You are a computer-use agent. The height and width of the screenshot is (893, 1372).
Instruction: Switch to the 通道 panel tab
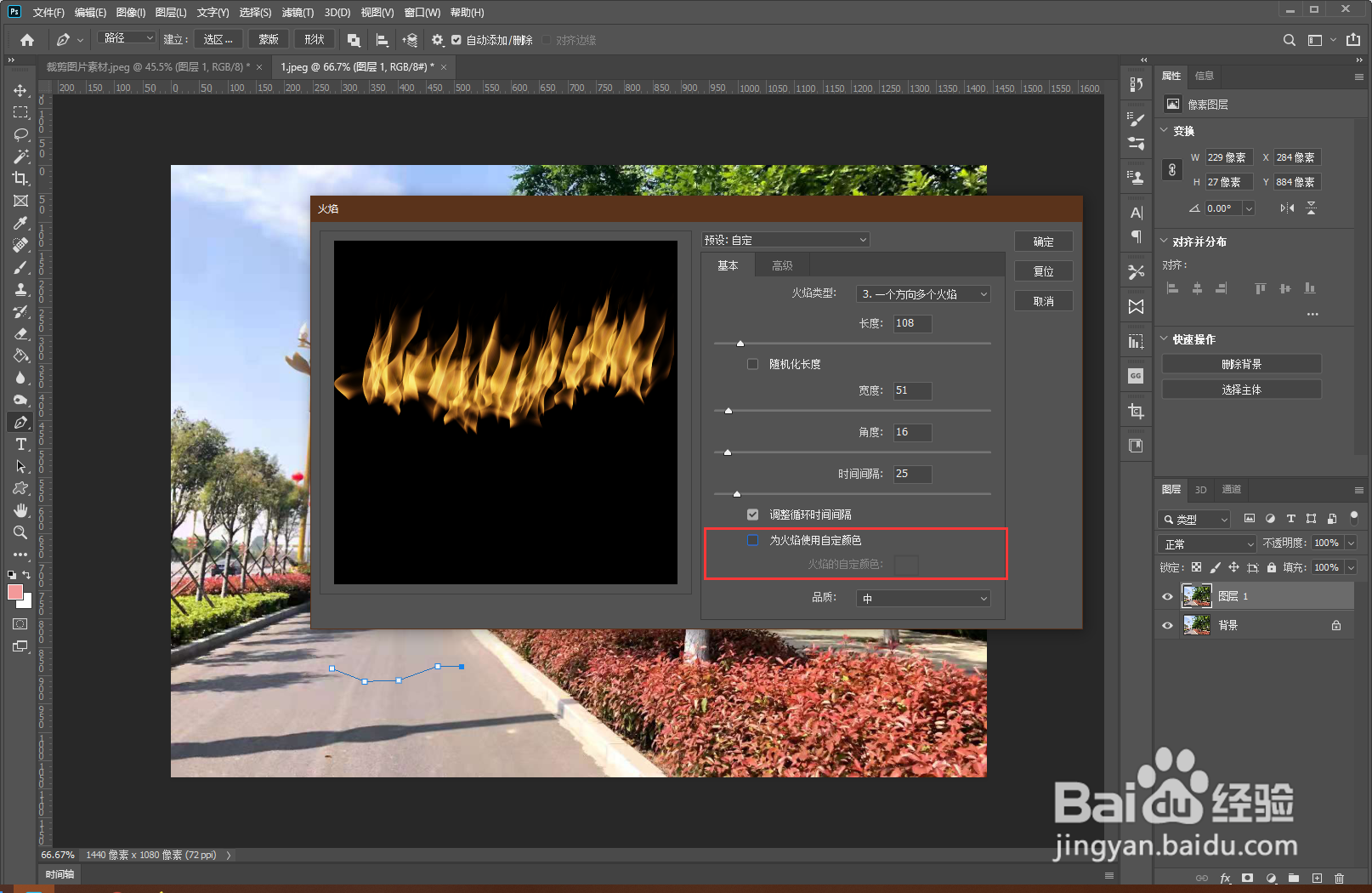click(x=1231, y=489)
